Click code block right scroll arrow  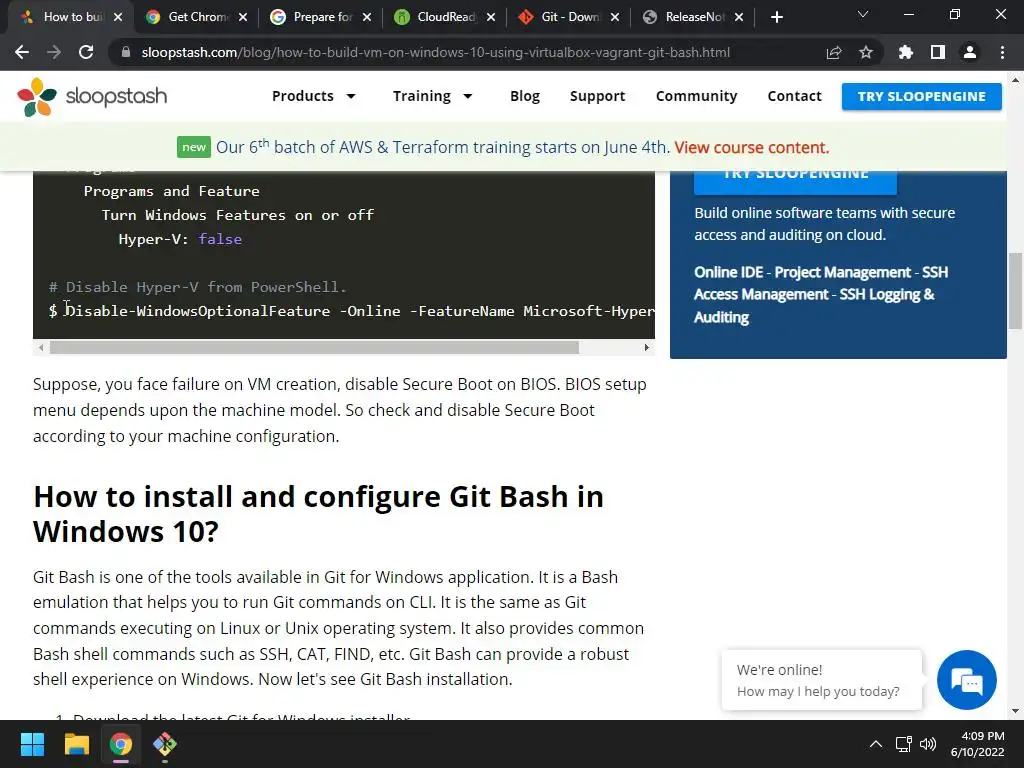[x=647, y=347]
